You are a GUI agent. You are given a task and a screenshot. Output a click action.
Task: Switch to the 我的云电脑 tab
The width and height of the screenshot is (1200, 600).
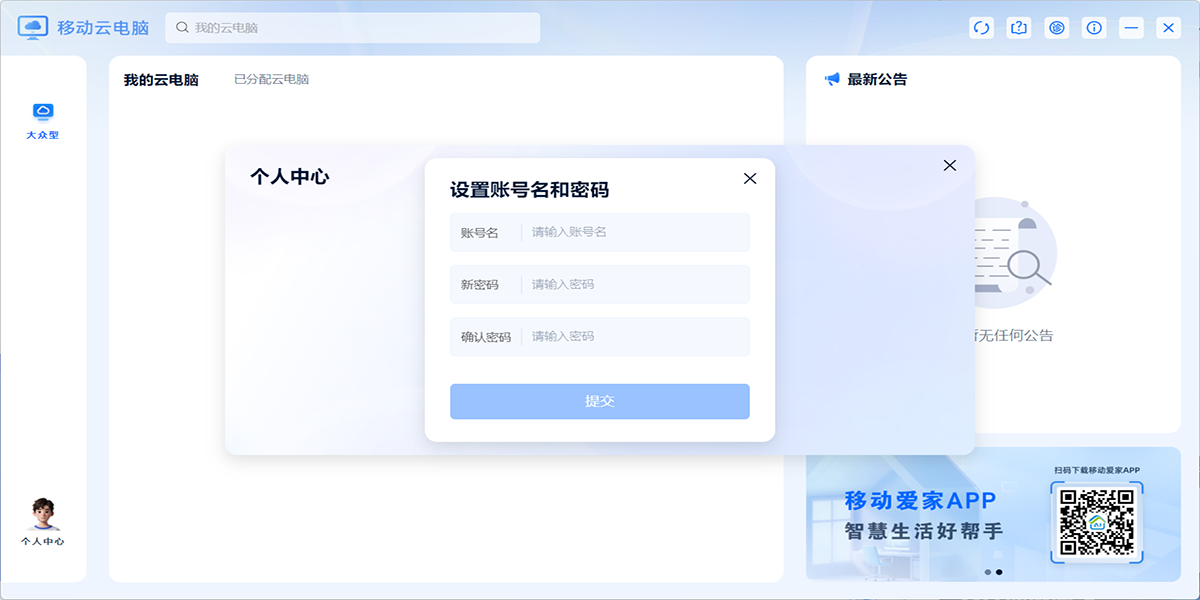tap(161, 80)
